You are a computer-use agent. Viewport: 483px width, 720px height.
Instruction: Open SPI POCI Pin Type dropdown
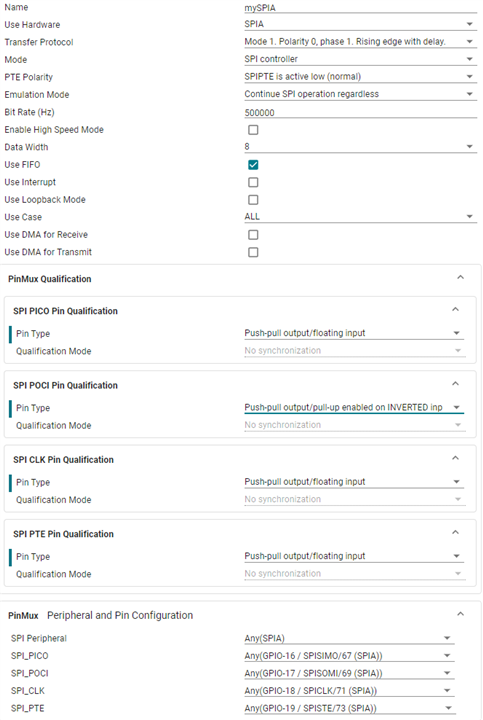pos(354,408)
